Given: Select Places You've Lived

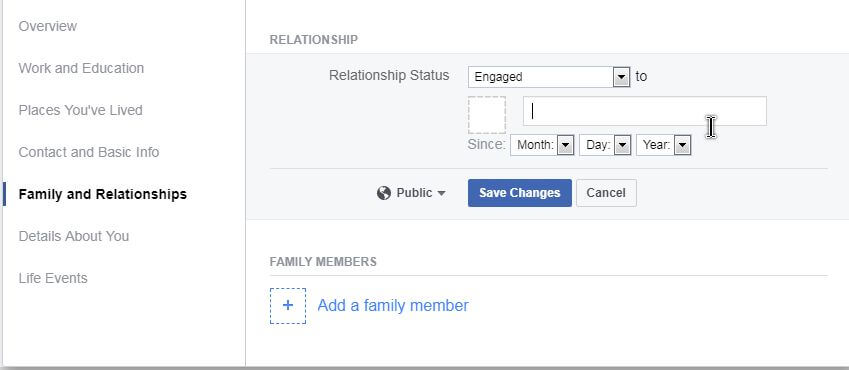Looking at the screenshot, I should pyautogui.click(x=81, y=110).
